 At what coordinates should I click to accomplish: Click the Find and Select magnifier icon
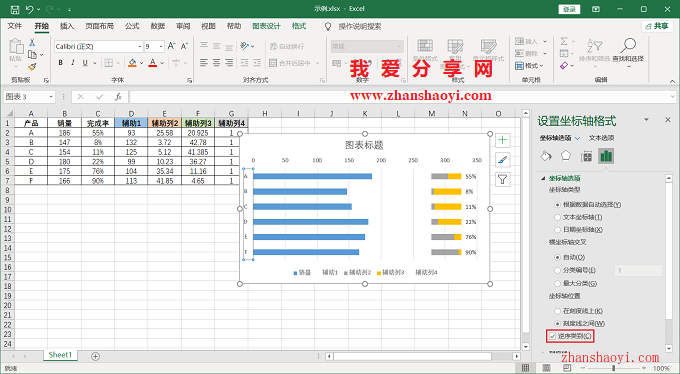click(628, 45)
